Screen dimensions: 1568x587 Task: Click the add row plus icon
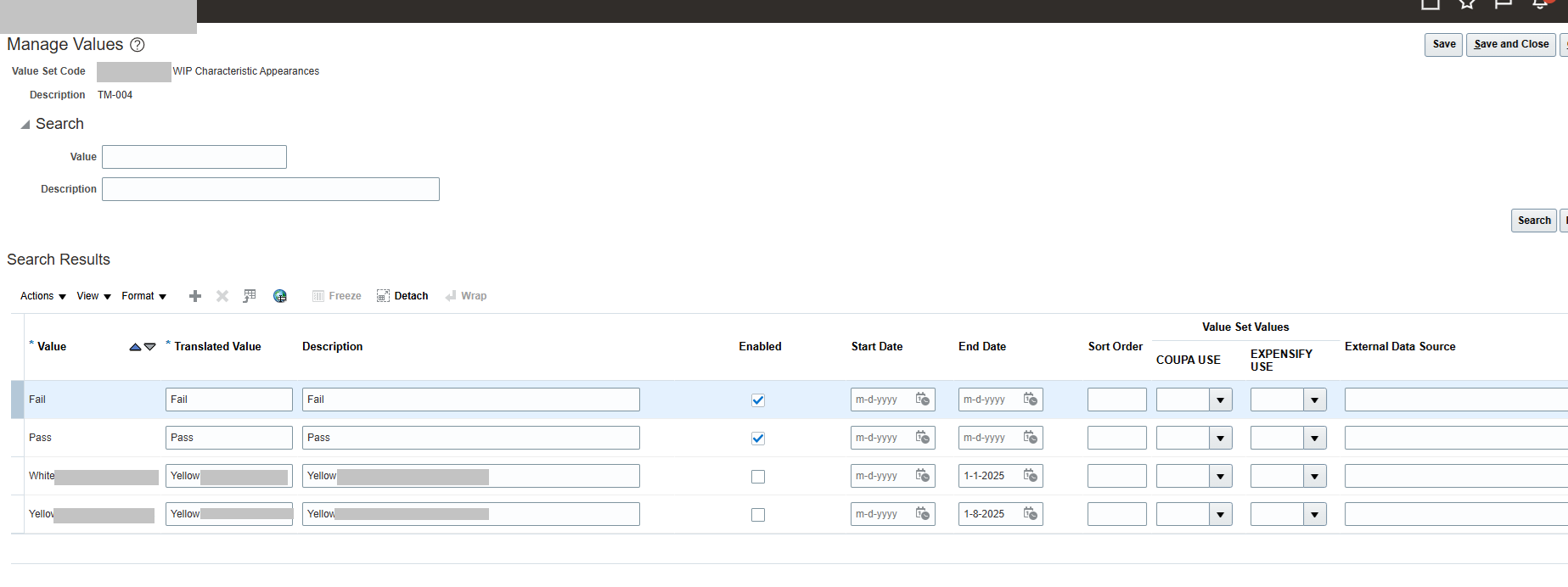pos(195,296)
